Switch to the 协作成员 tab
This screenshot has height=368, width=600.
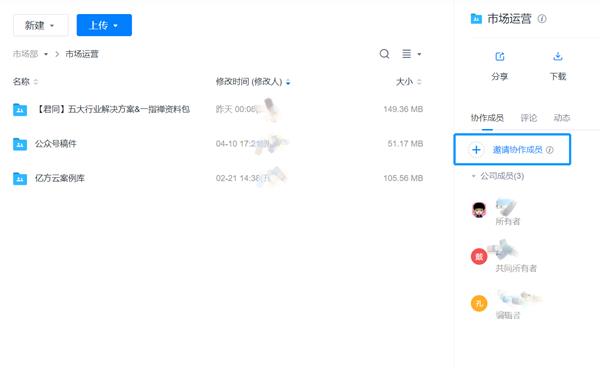click(x=487, y=118)
